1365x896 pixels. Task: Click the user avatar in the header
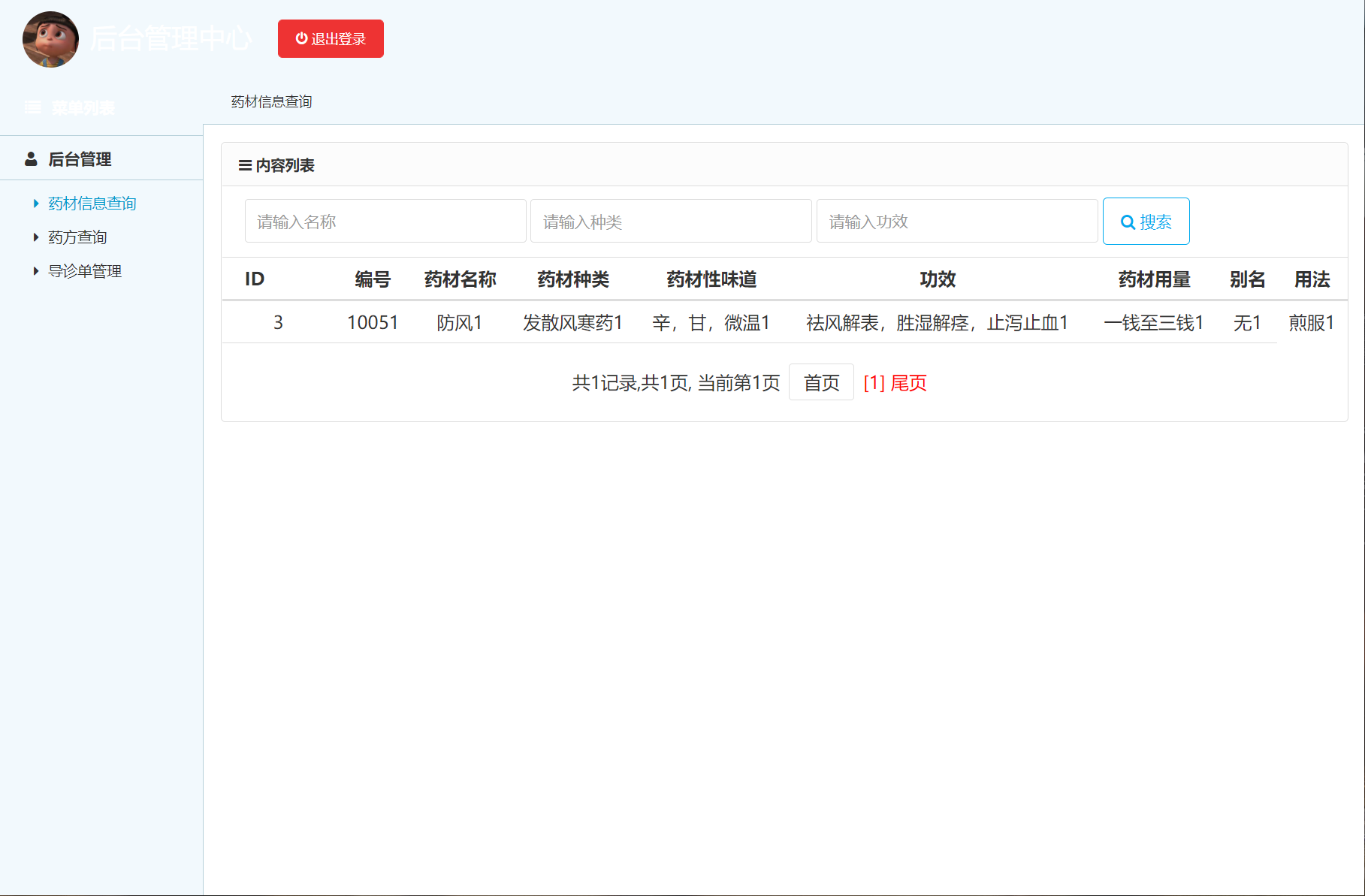50,40
